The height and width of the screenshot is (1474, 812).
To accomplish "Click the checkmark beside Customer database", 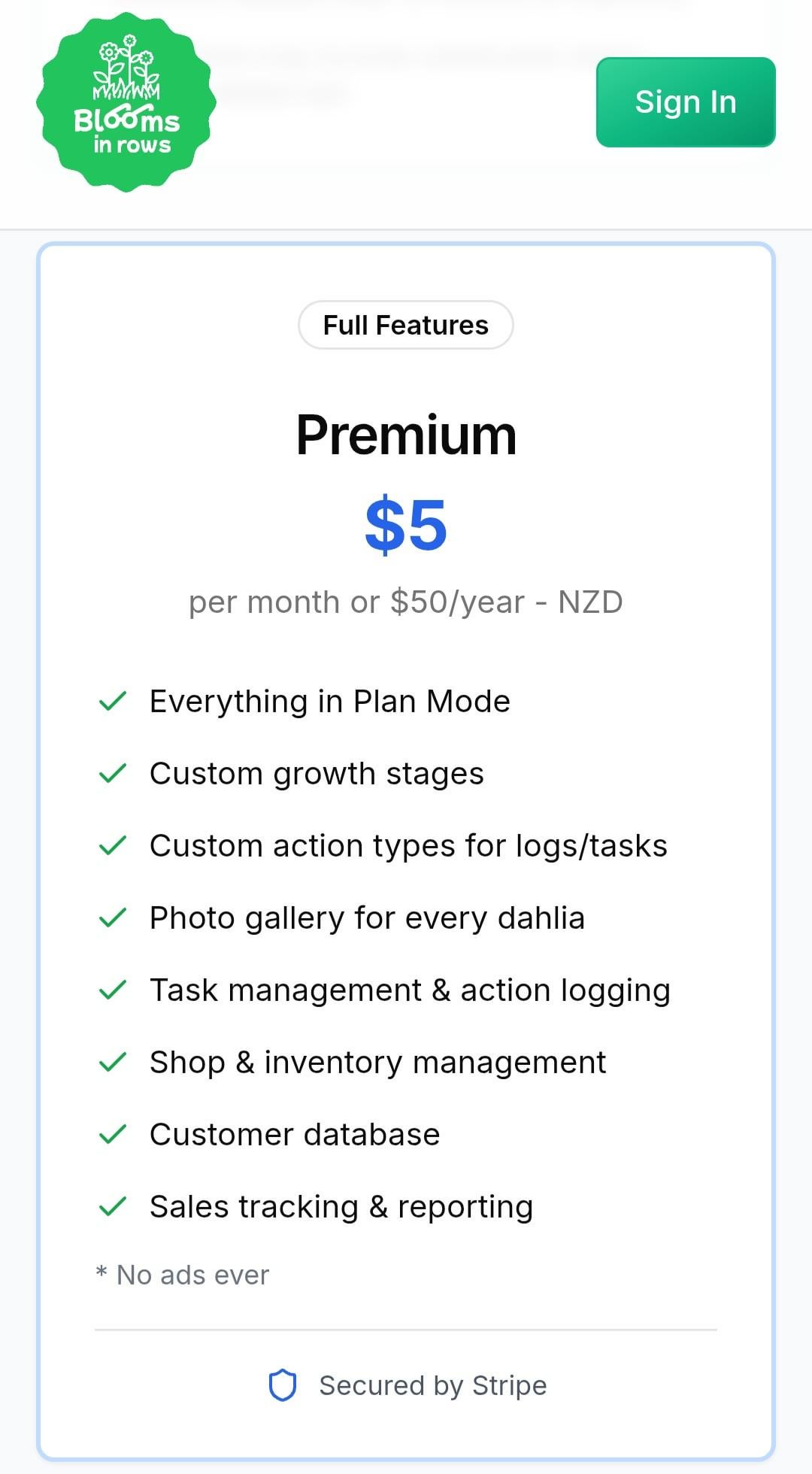I will pos(113,1134).
